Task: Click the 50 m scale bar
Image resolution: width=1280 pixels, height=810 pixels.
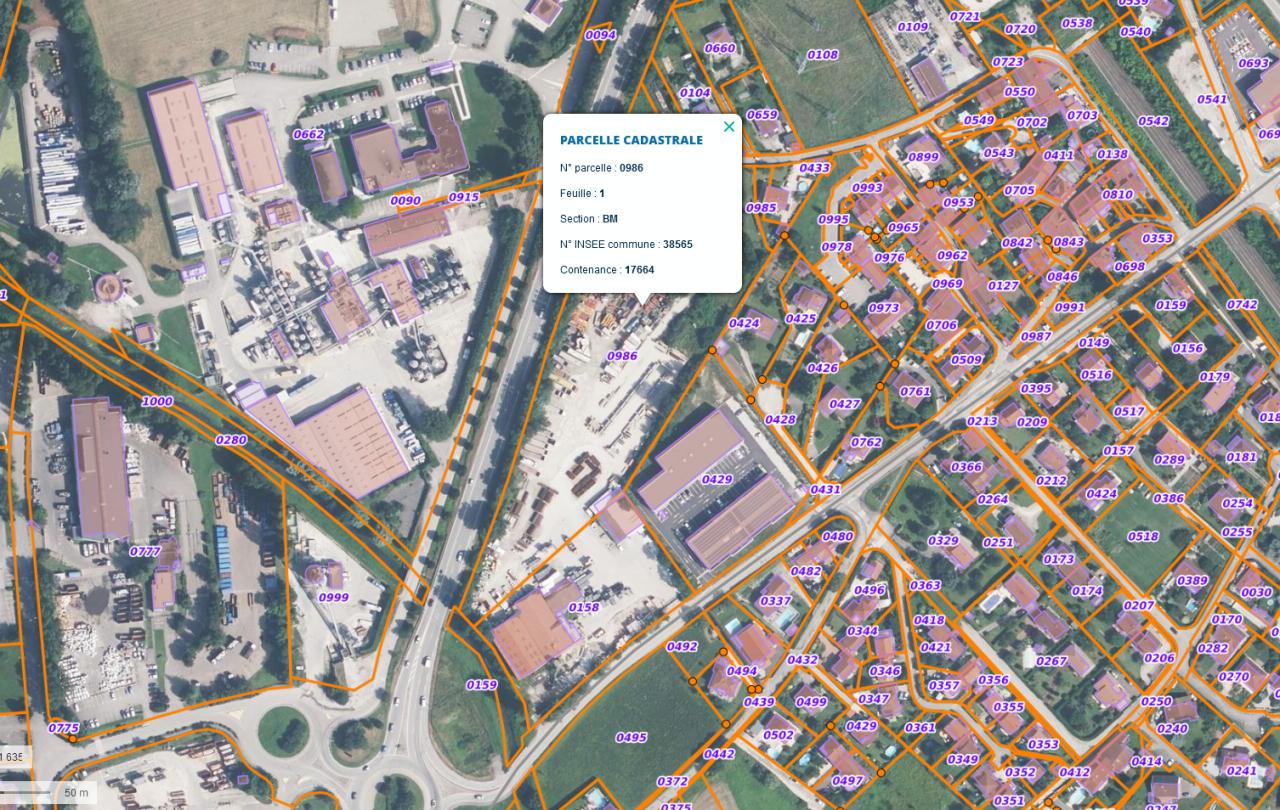Action: point(76,792)
